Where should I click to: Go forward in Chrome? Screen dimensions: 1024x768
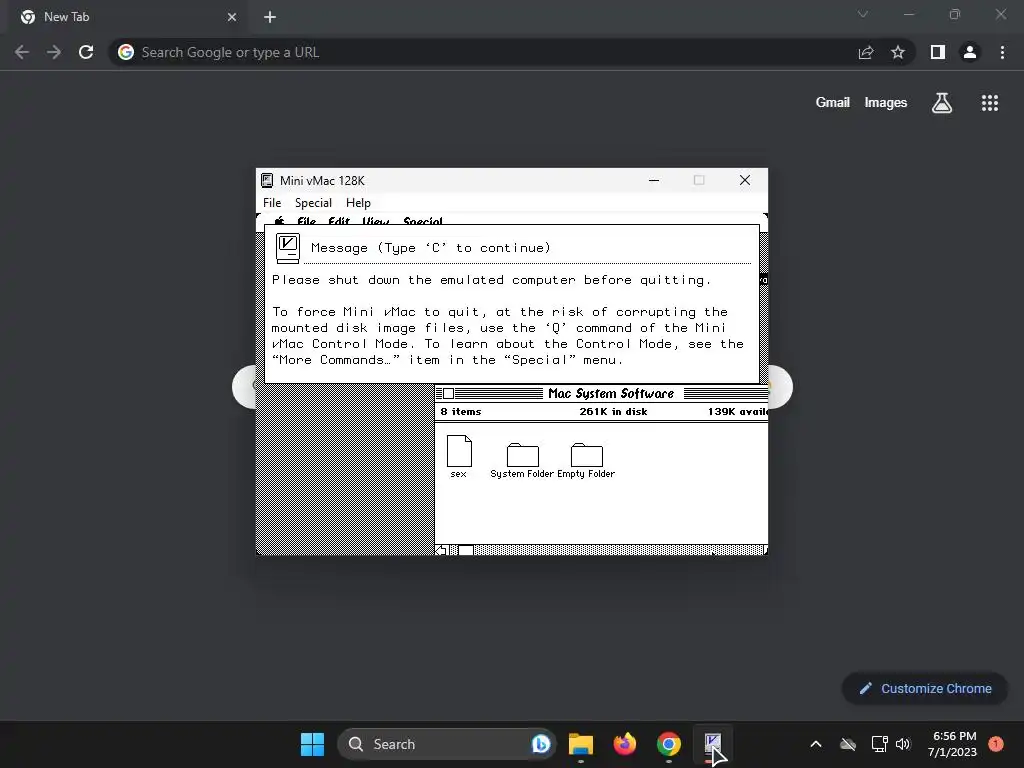[54, 52]
